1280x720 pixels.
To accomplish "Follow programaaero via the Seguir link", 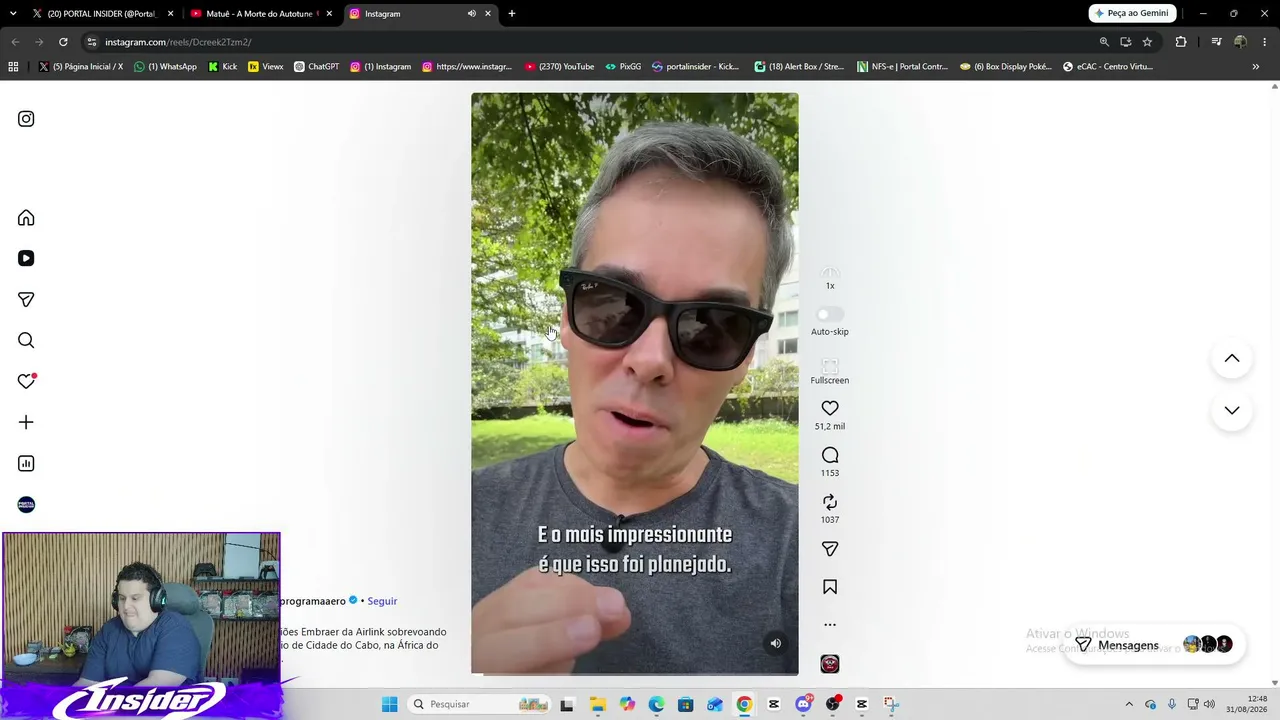I will click(382, 601).
